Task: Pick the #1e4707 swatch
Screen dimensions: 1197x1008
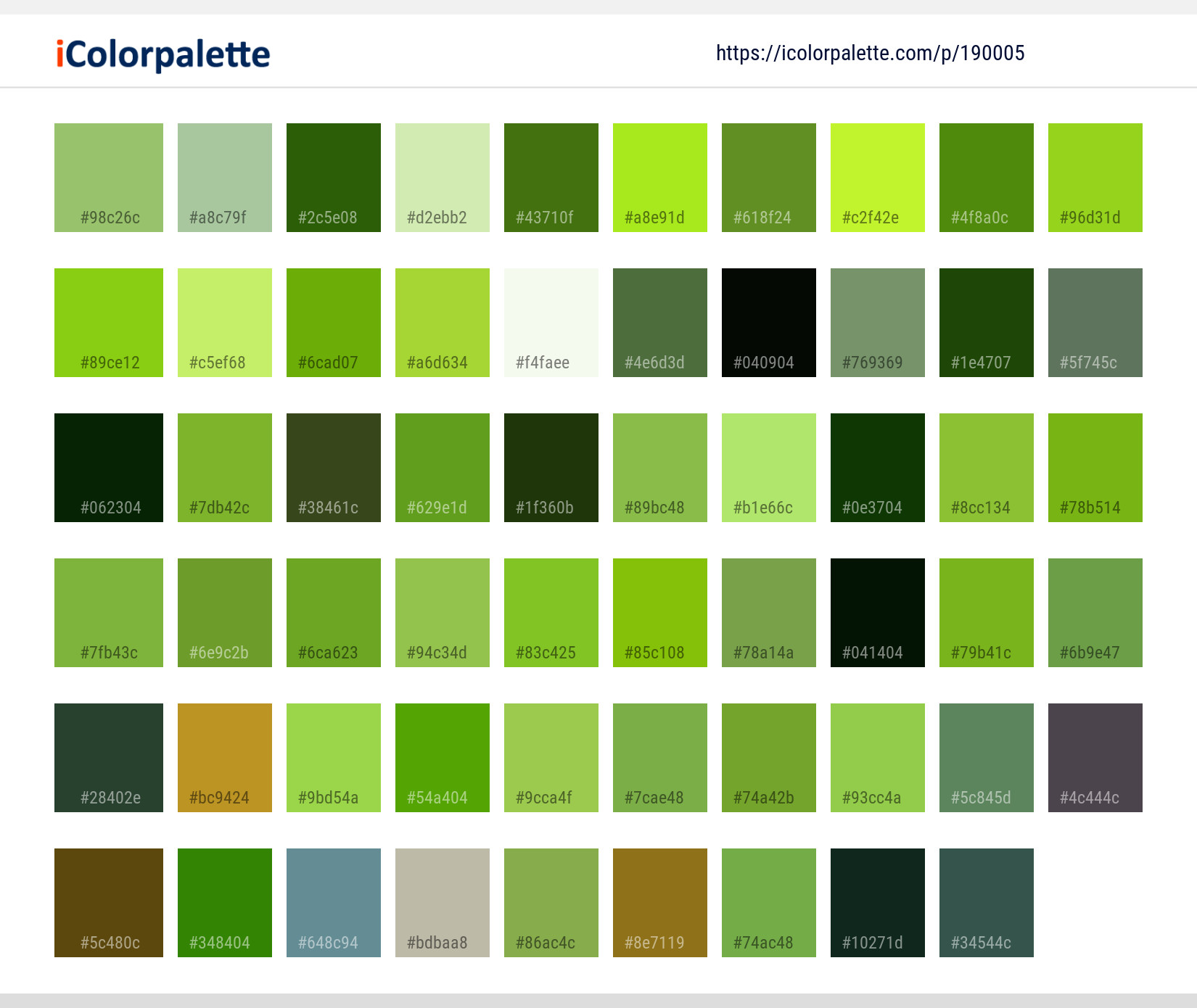Action: pyautogui.click(x=987, y=323)
